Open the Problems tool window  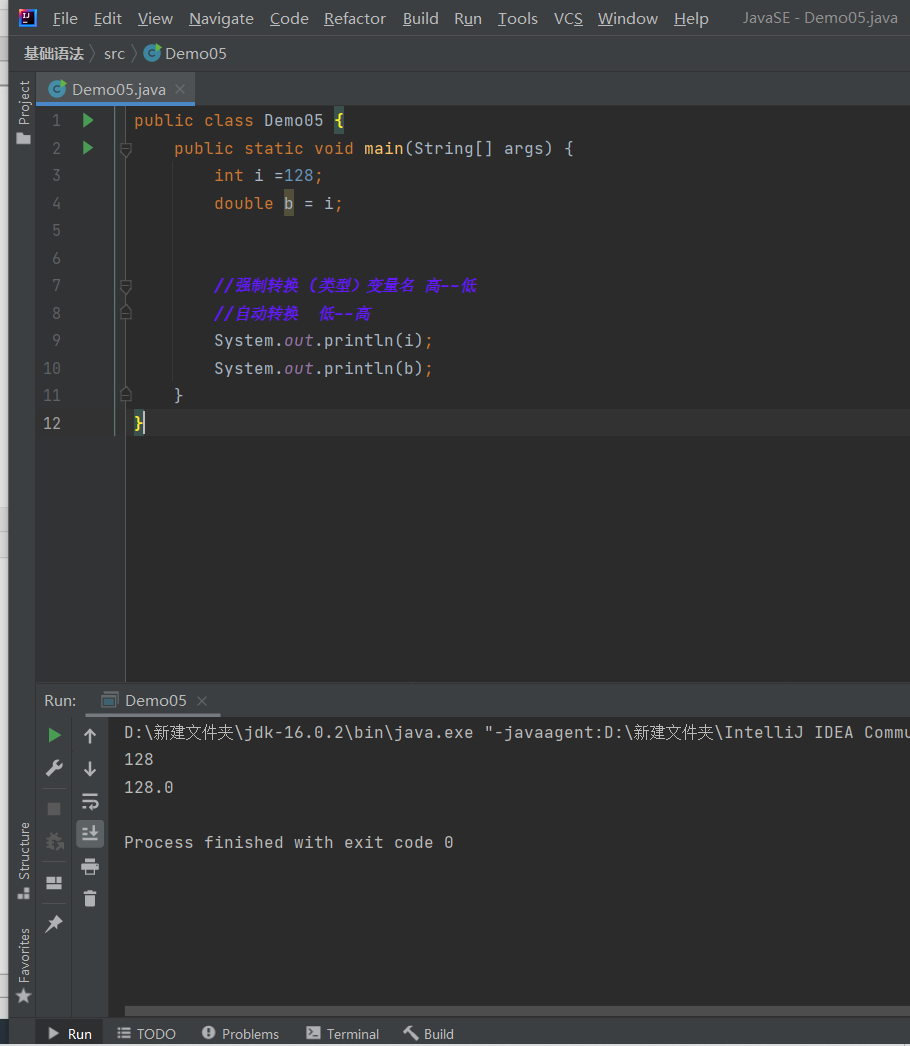coord(241,1033)
